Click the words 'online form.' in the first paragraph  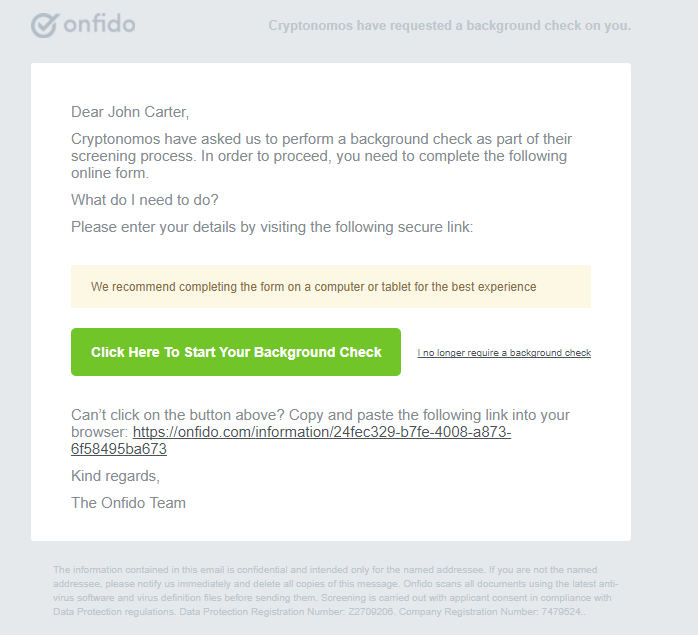109,173
